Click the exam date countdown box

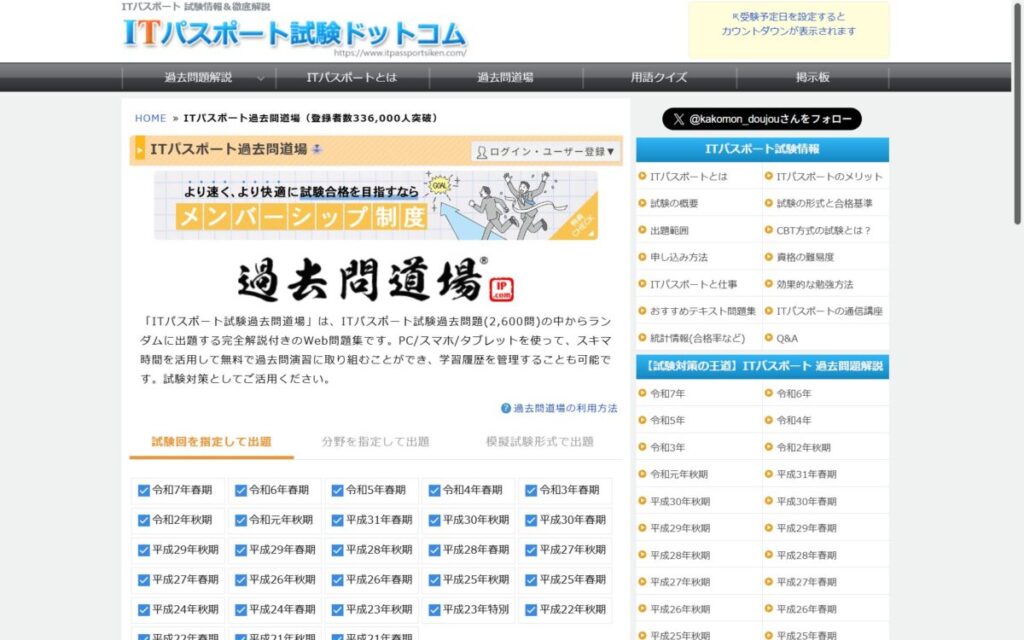(x=788, y=30)
